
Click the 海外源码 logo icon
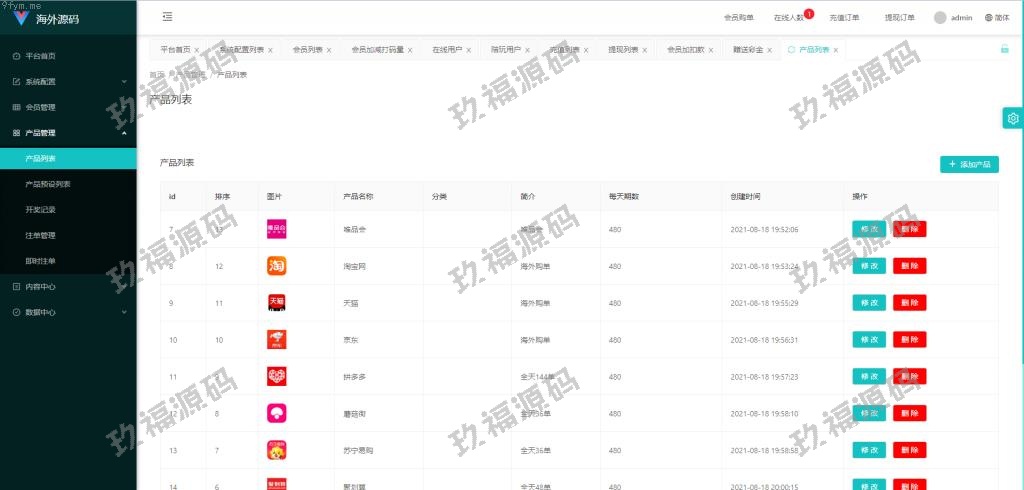21,18
